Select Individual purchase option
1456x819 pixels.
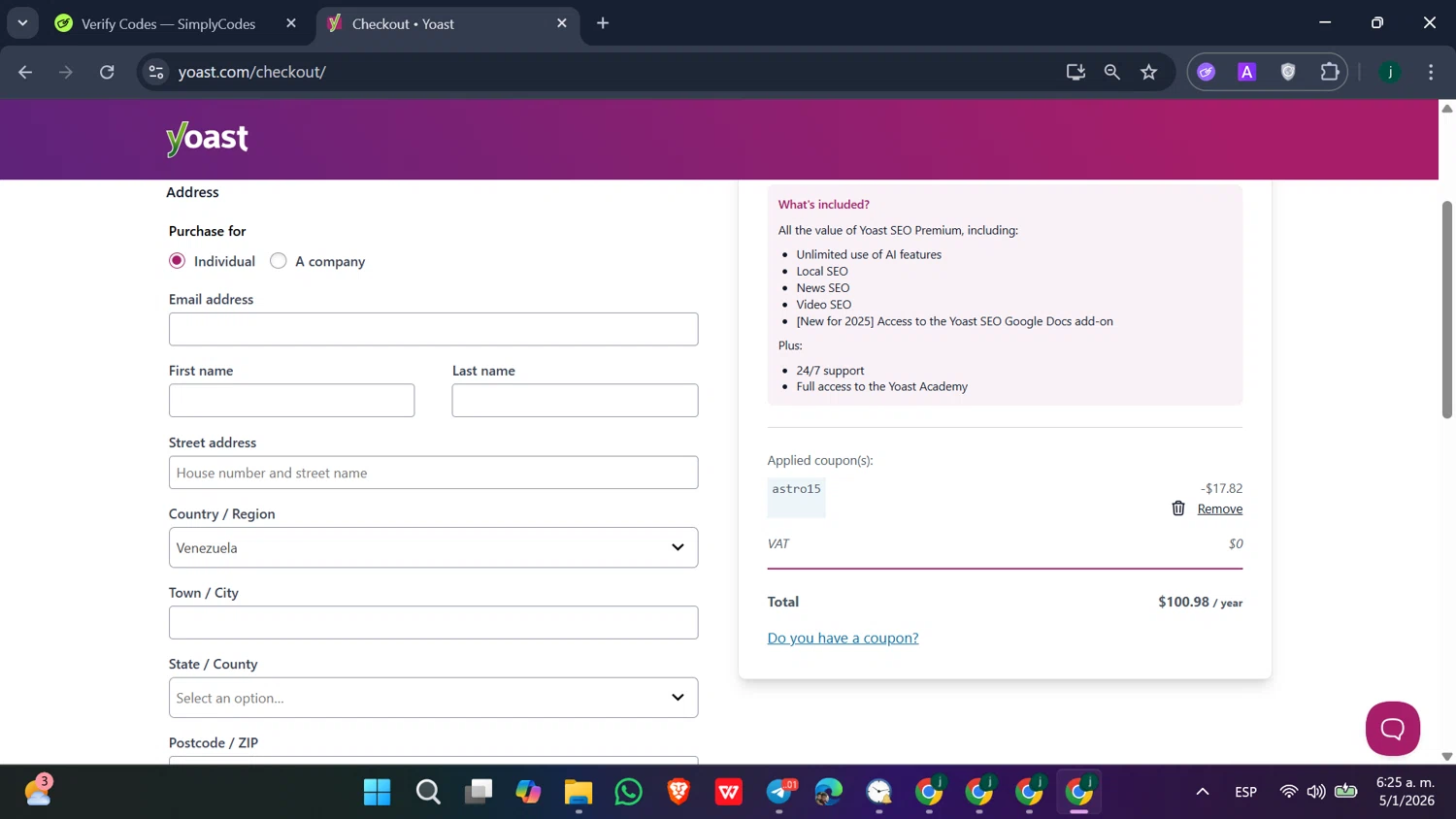[x=177, y=261]
